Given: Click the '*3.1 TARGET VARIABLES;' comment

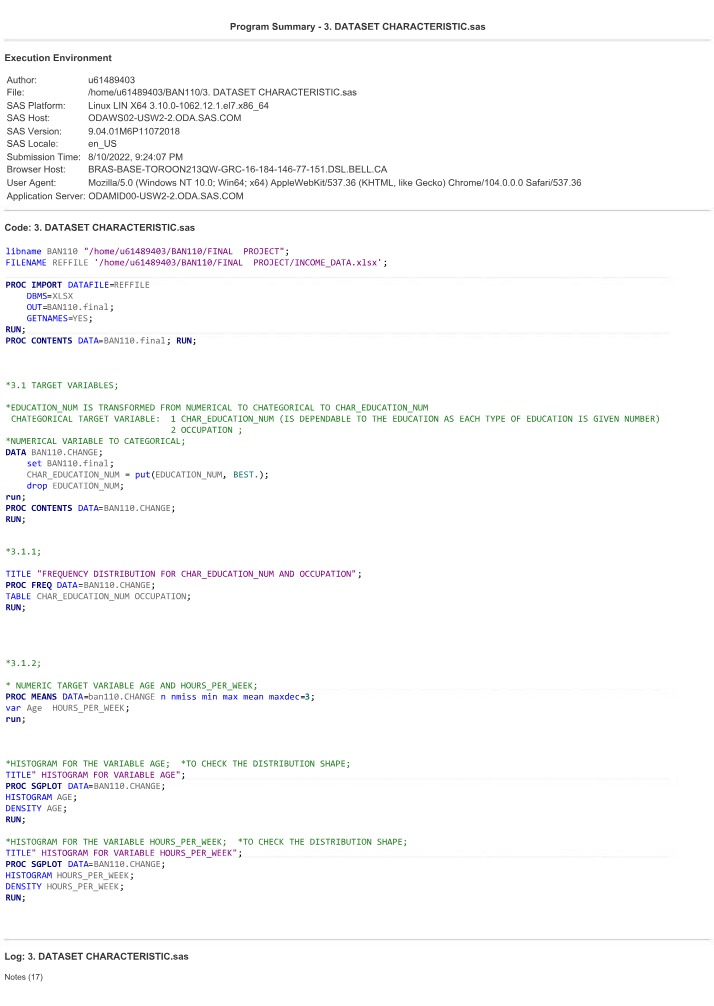Looking at the screenshot, I should [62, 386].
